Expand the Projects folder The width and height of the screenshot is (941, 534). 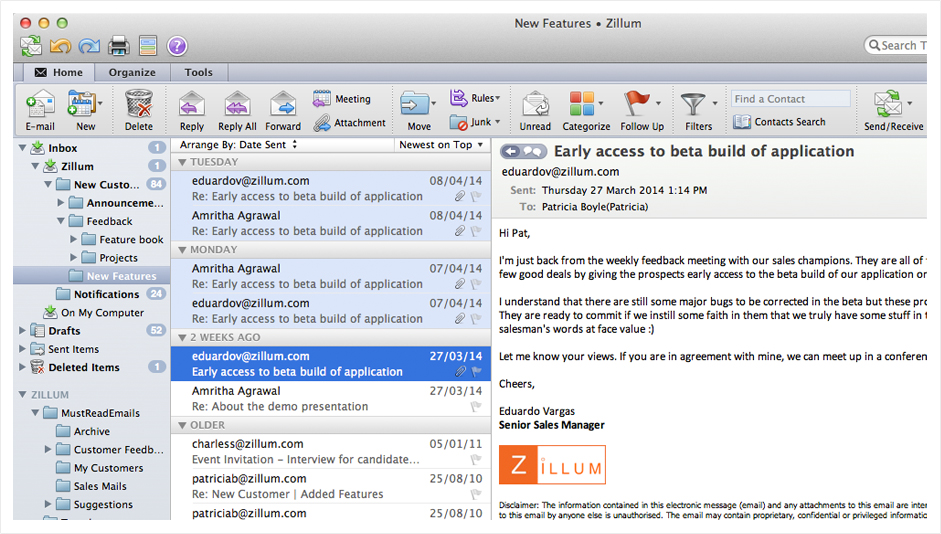(x=73, y=257)
